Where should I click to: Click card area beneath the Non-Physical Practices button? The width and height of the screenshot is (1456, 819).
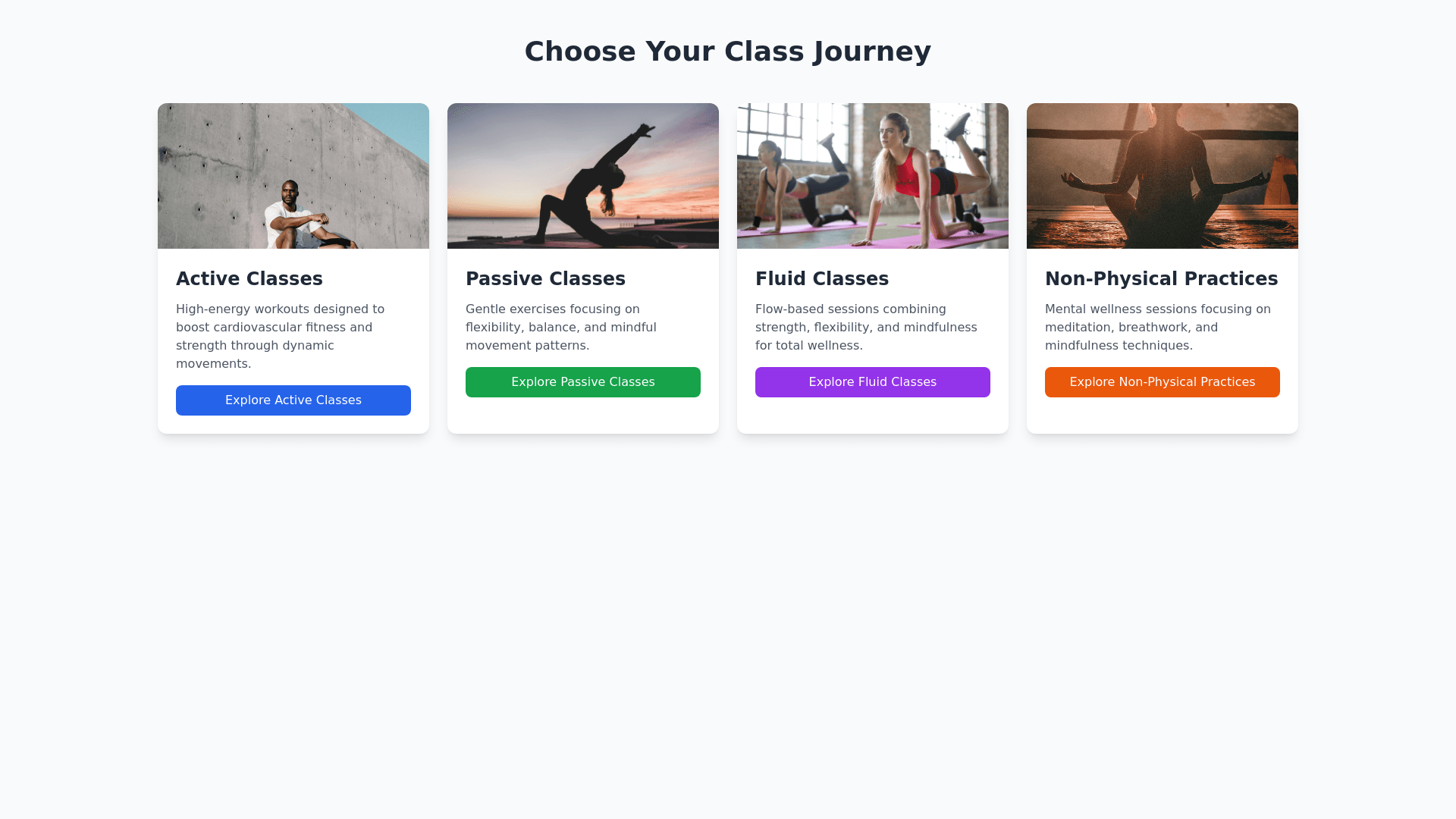(x=1163, y=416)
